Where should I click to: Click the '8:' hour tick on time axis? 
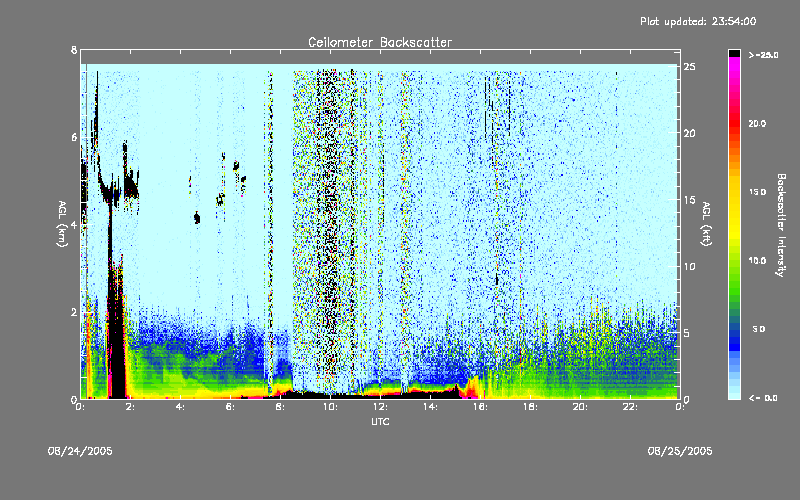tap(280, 407)
